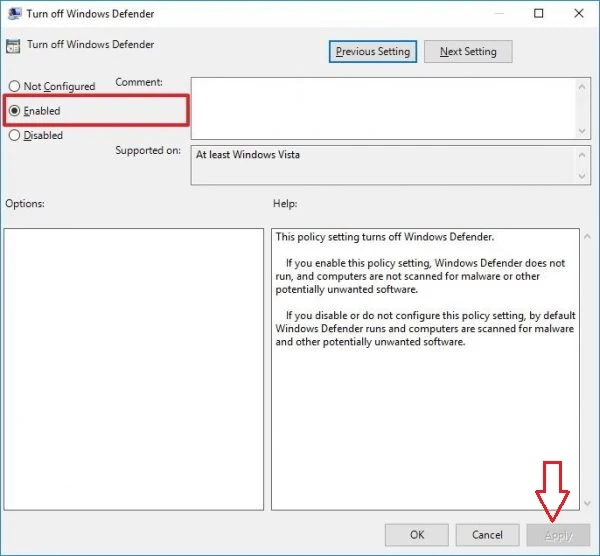Click the "At least Windows Vista" text
This screenshot has height=556, width=600.
[x=248, y=155]
